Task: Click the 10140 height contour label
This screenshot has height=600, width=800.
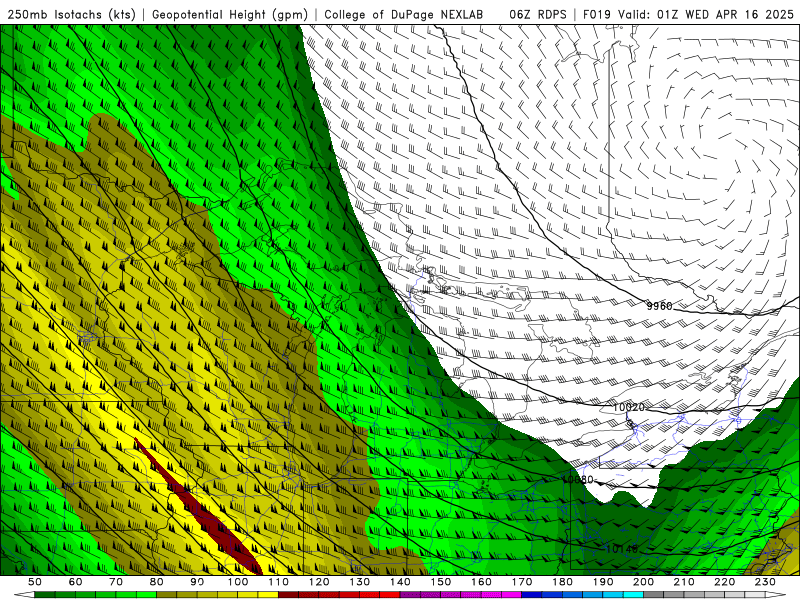Action: [622, 549]
